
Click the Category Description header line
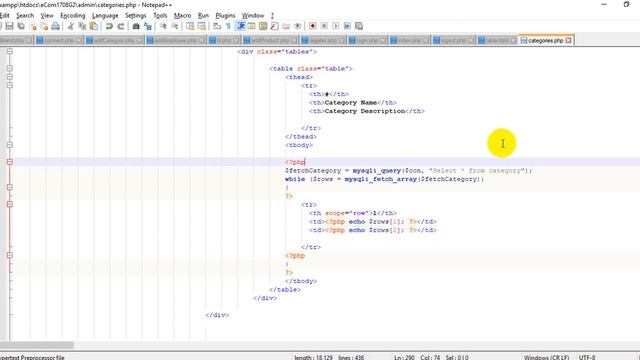click(x=367, y=111)
